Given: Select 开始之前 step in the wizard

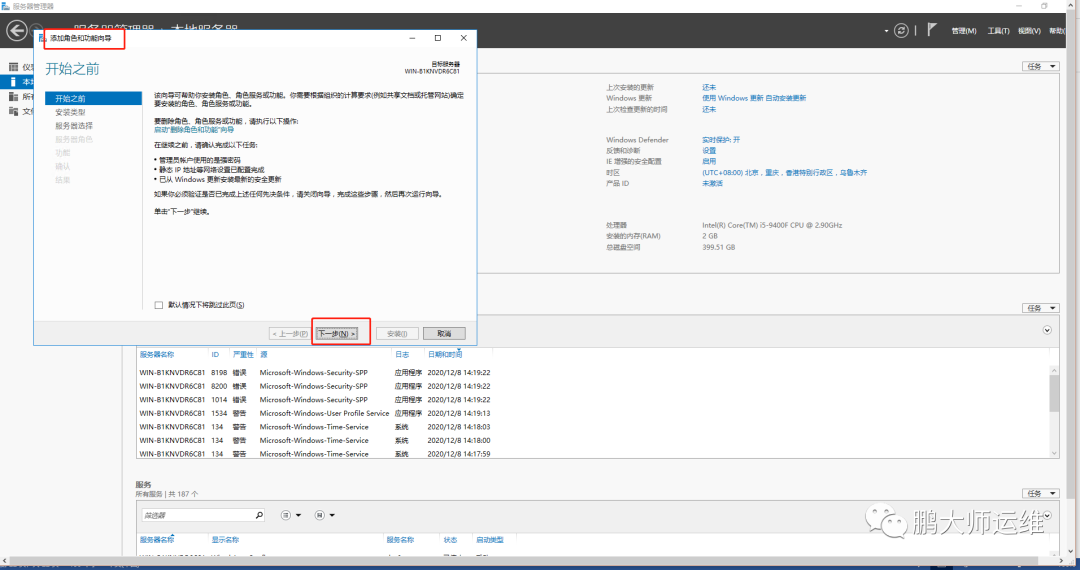Looking at the screenshot, I should pos(93,98).
